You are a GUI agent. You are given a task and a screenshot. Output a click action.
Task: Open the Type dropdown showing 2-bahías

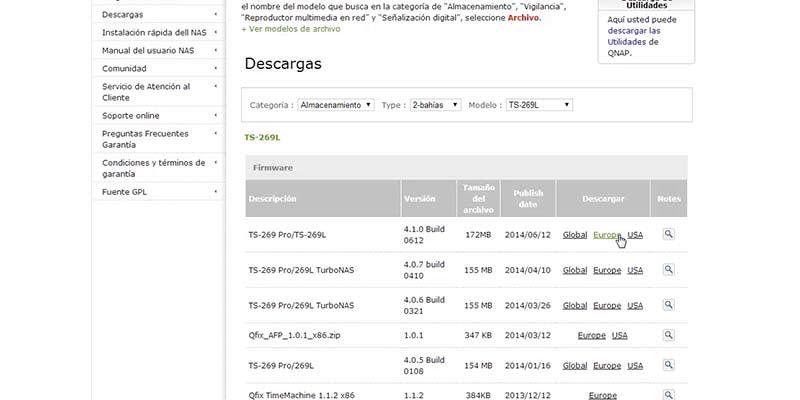[436, 105]
